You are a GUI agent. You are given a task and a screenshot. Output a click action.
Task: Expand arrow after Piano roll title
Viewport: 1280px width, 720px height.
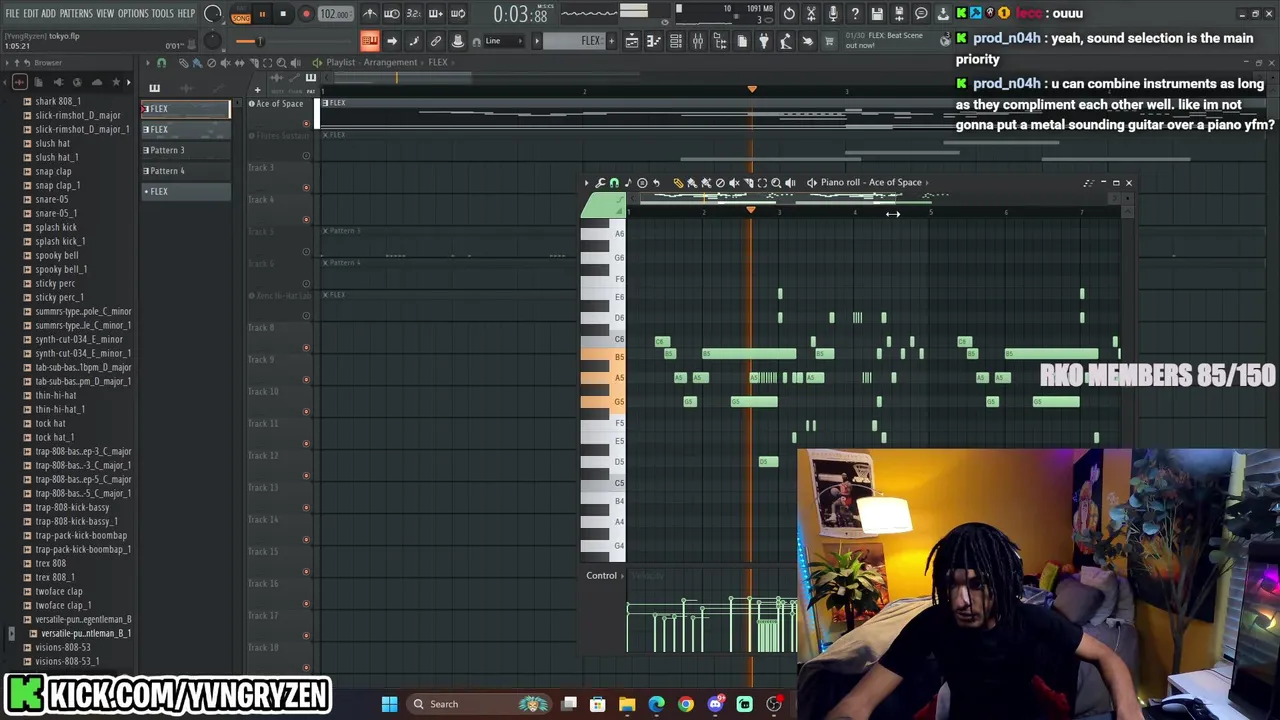click(928, 183)
